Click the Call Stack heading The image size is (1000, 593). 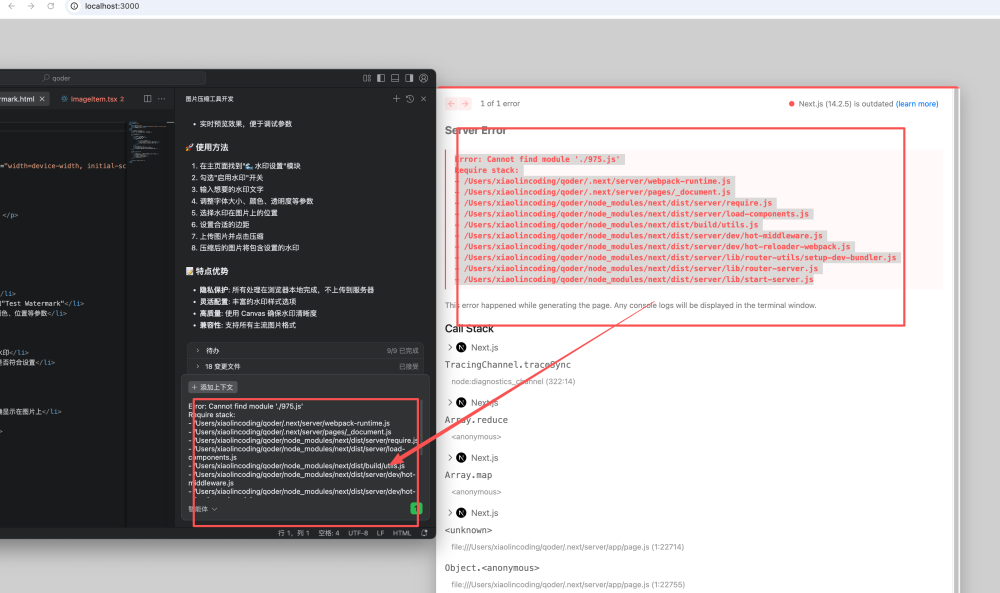coord(469,328)
